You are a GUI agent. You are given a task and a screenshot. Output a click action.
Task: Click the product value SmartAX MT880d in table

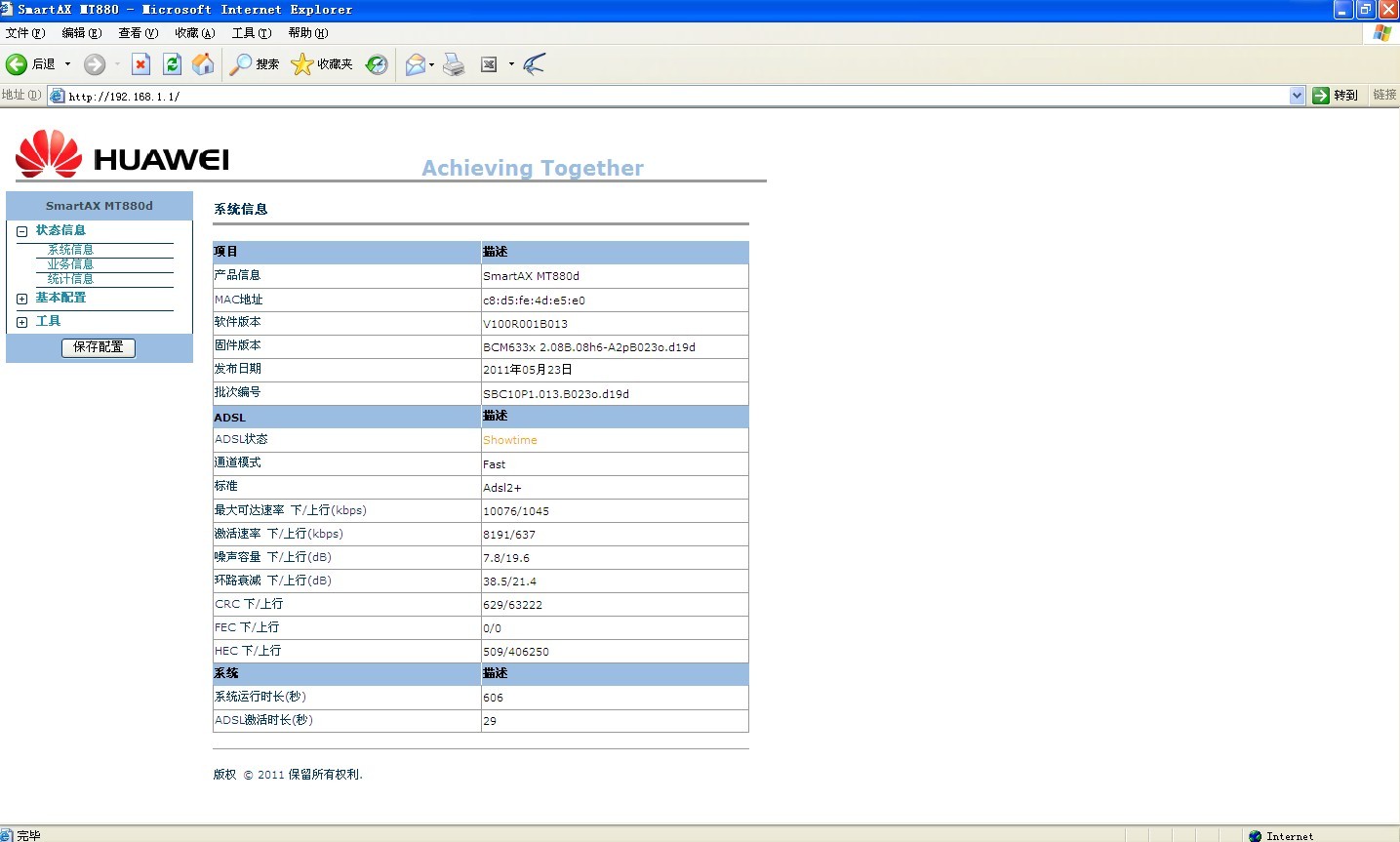click(532, 276)
